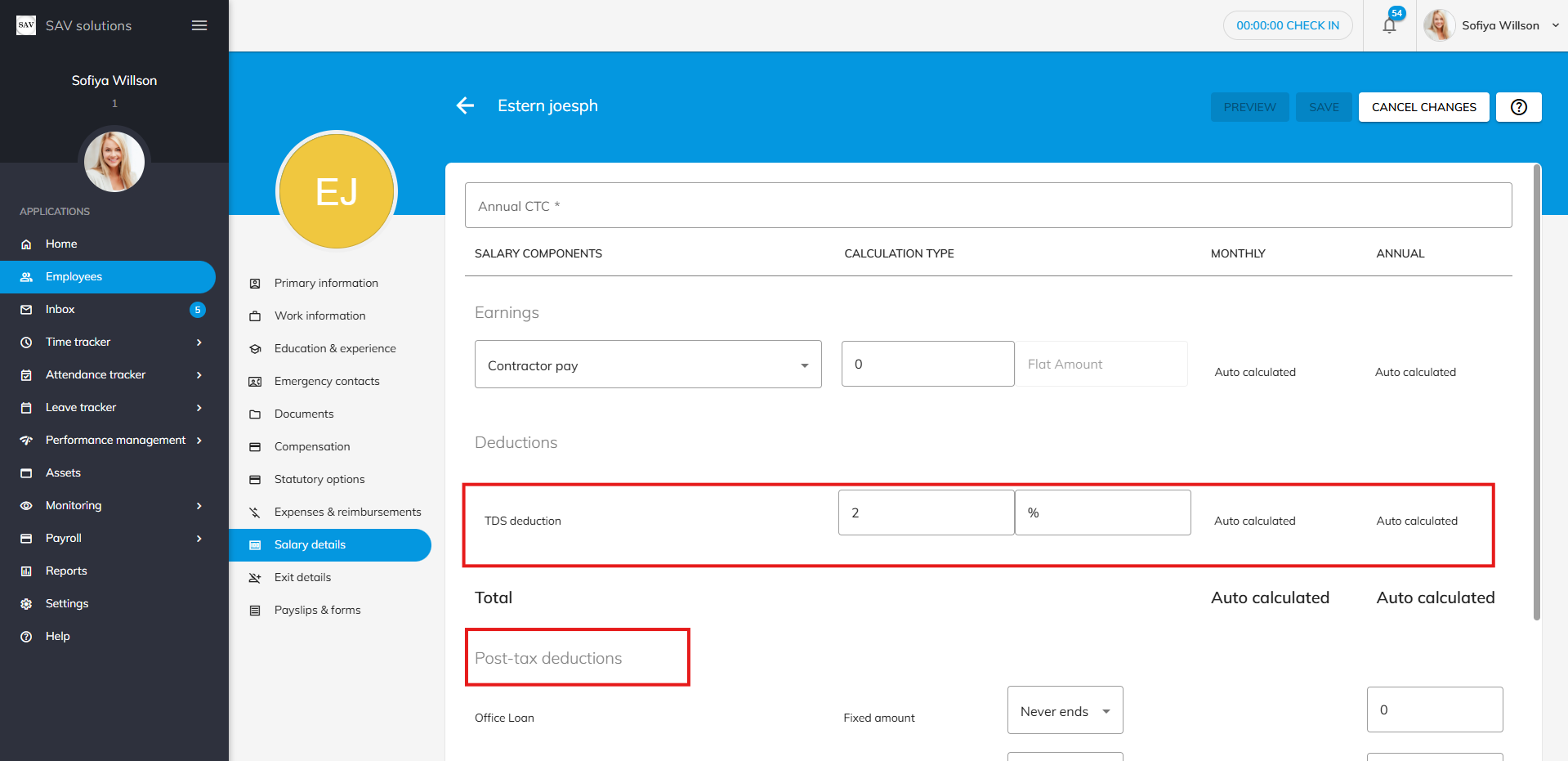Click the Inbox unread count badge
Screen dimensions: 1568x761
(197, 310)
